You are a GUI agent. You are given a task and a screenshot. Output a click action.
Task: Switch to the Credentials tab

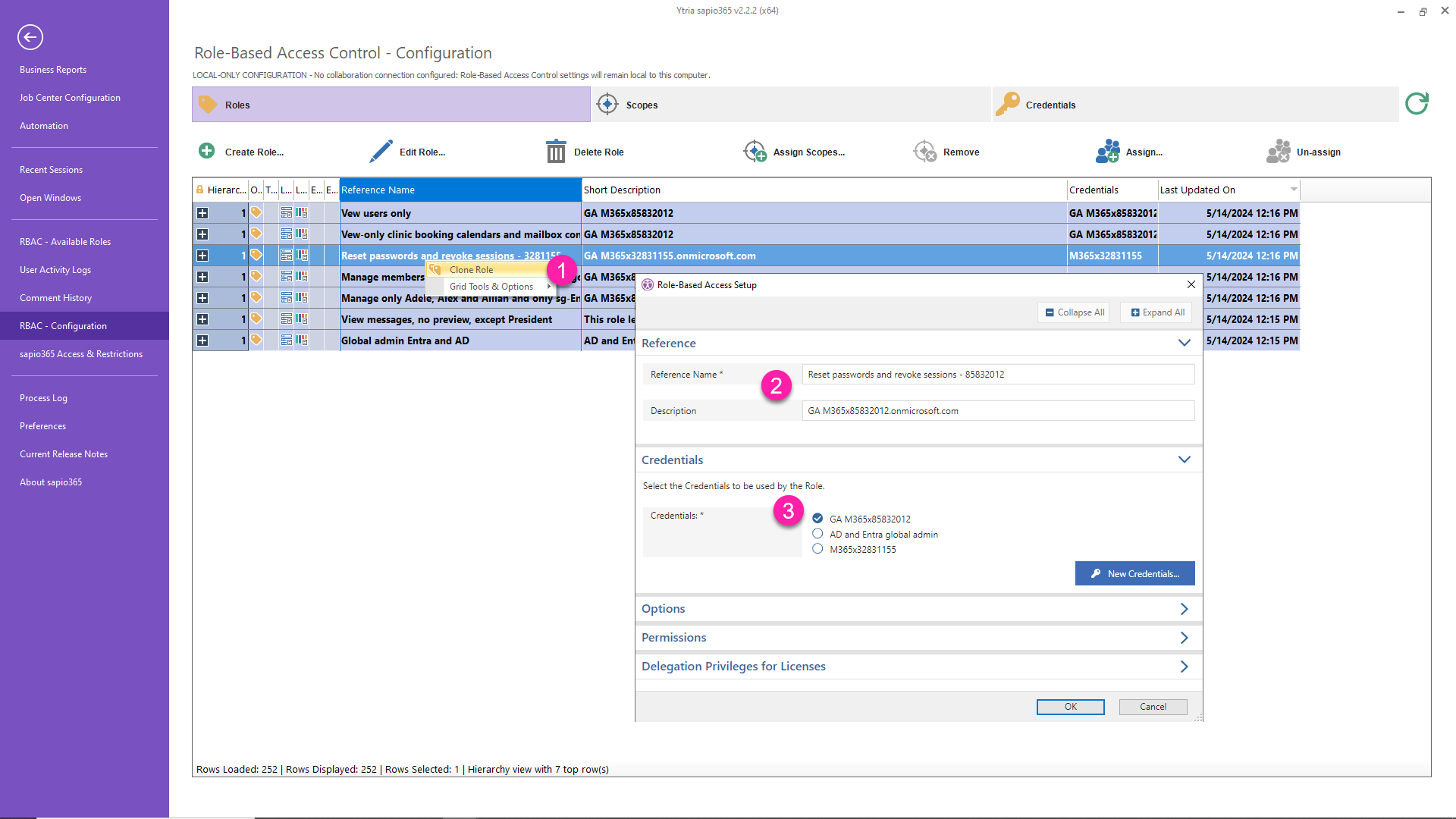tap(1196, 104)
